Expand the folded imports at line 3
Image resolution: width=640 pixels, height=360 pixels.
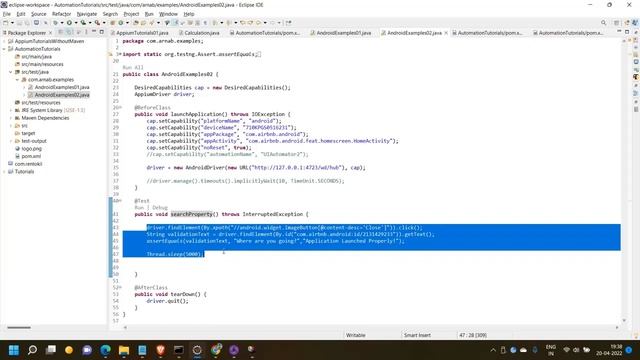click(119, 54)
